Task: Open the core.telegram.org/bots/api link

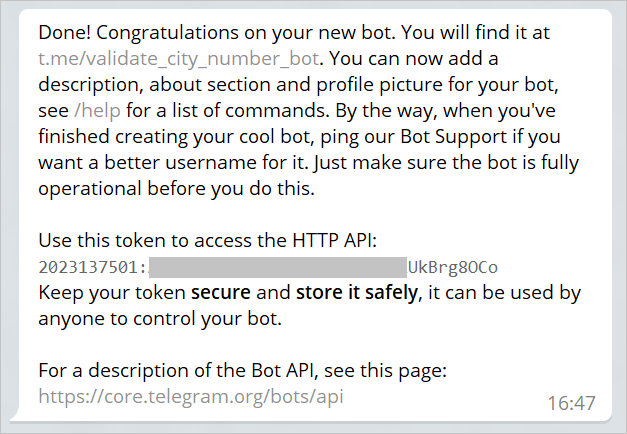Action: 191,397
